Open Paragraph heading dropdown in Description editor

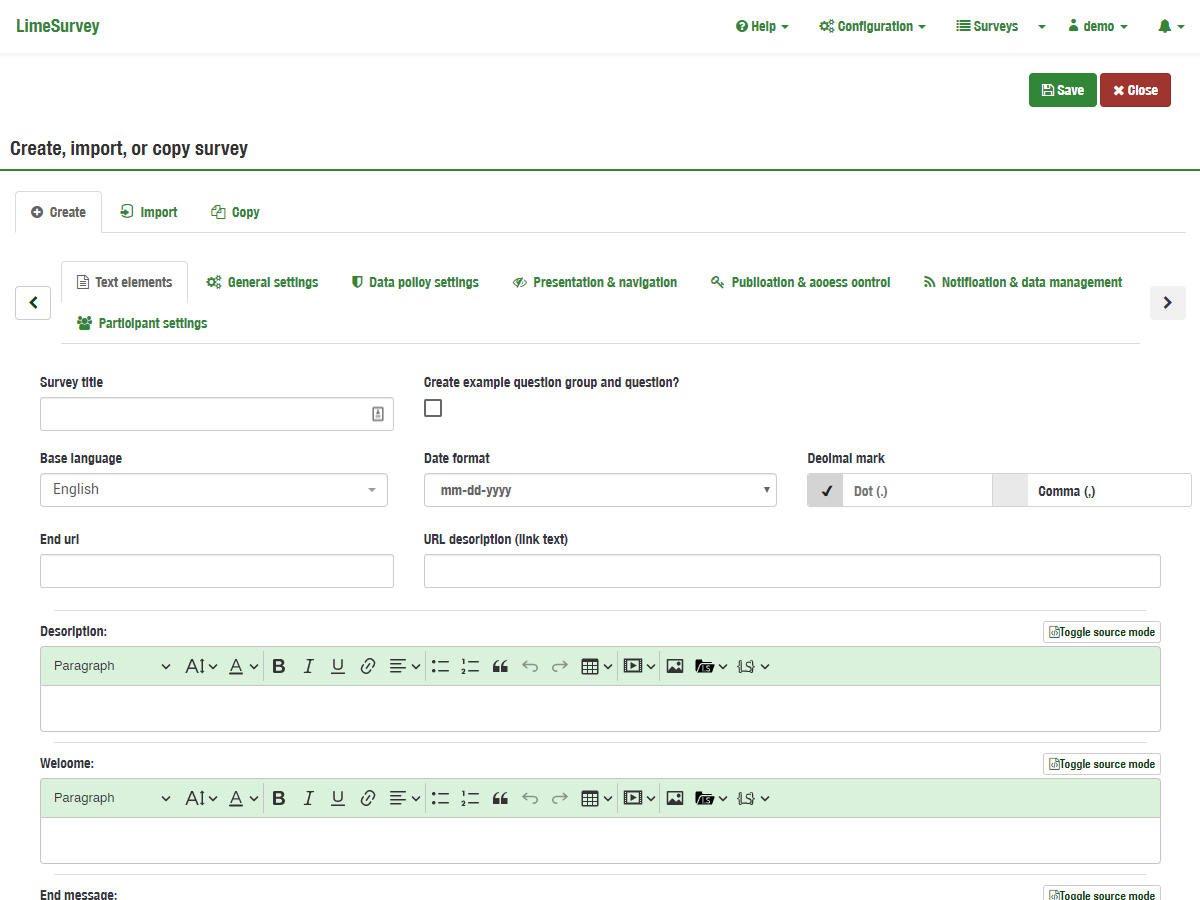coord(111,666)
